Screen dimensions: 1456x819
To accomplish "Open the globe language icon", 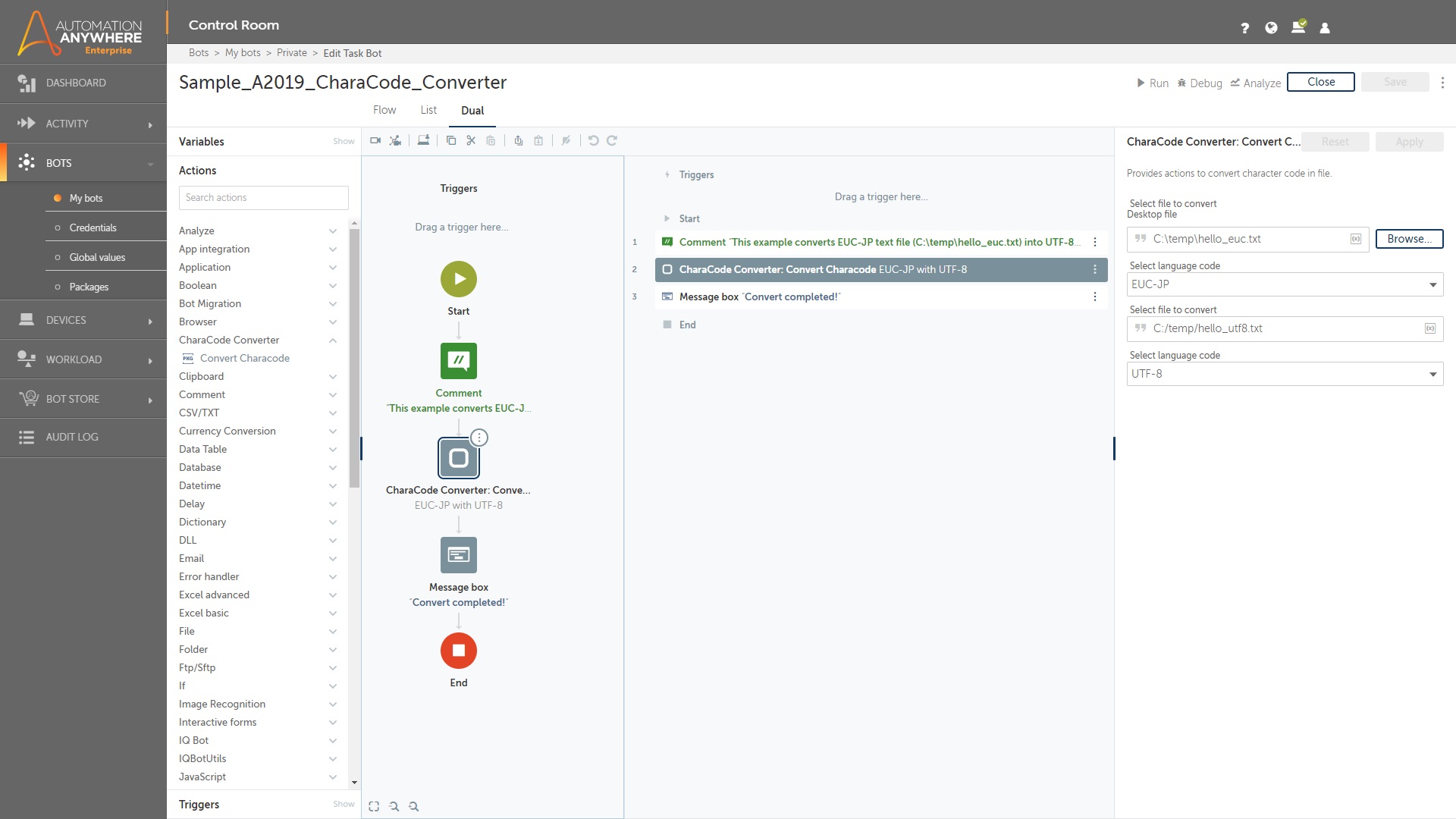I will click(1272, 28).
